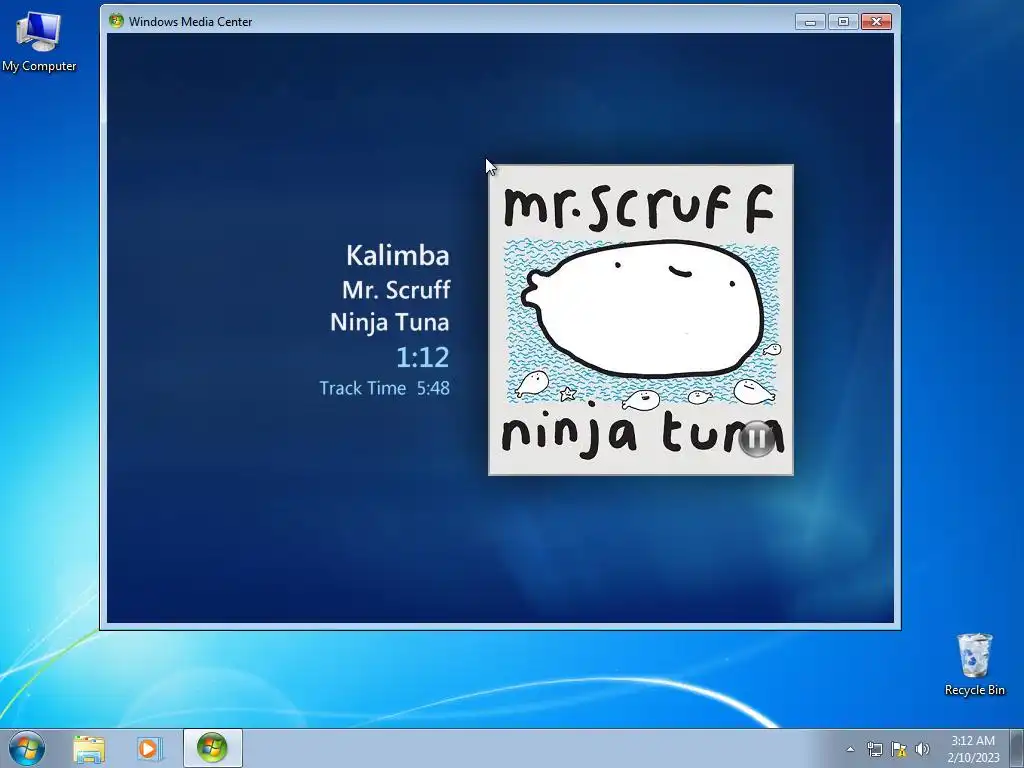Open the Action Center flag icon
The height and width of the screenshot is (768, 1024).
pyautogui.click(x=899, y=749)
